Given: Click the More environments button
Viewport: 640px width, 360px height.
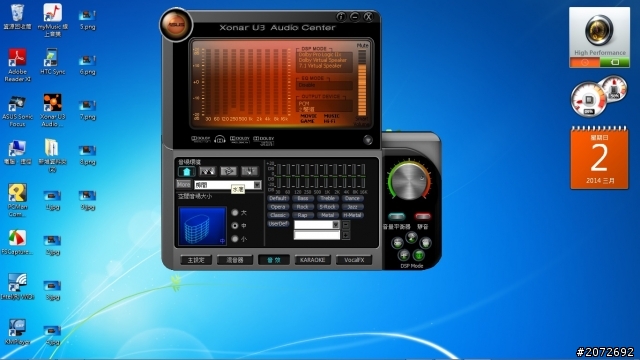Looking at the screenshot, I should (x=184, y=184).
